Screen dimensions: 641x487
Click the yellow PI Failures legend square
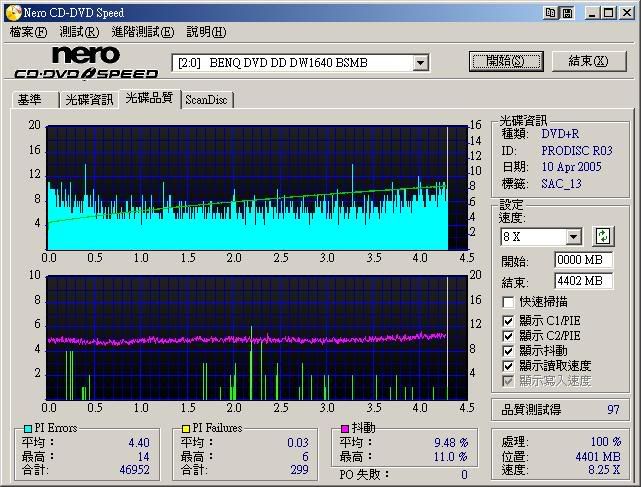click(186, 428)
